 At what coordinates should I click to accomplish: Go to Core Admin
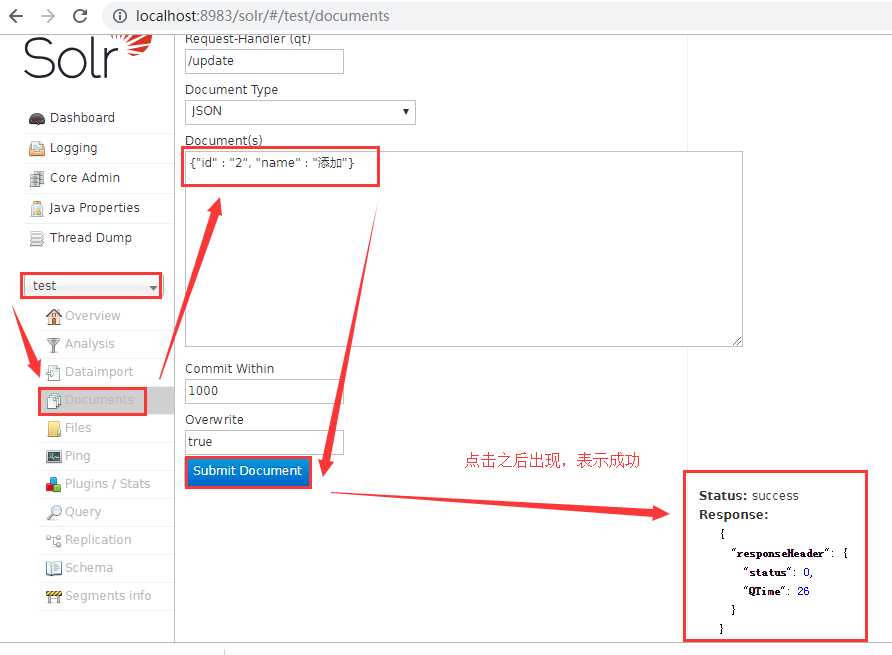pyautogui.click(x=85, y=178)
